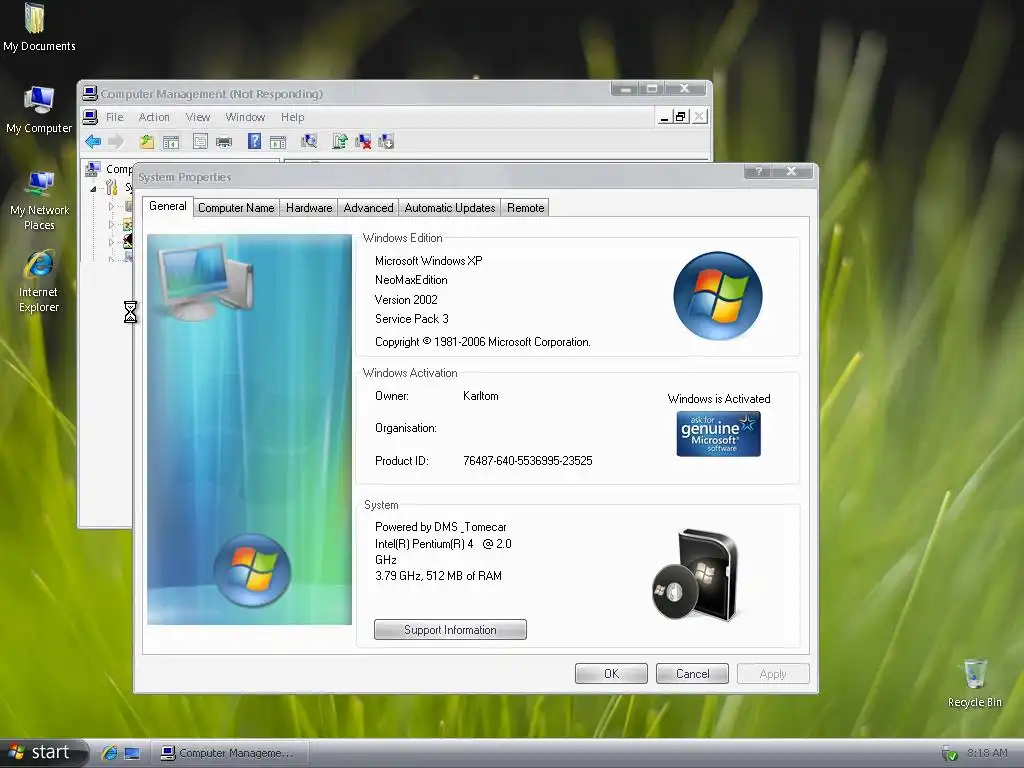Click the red X disable device toolbar icon
This screenshot has height=768, width=1024.
pos(363,141)
